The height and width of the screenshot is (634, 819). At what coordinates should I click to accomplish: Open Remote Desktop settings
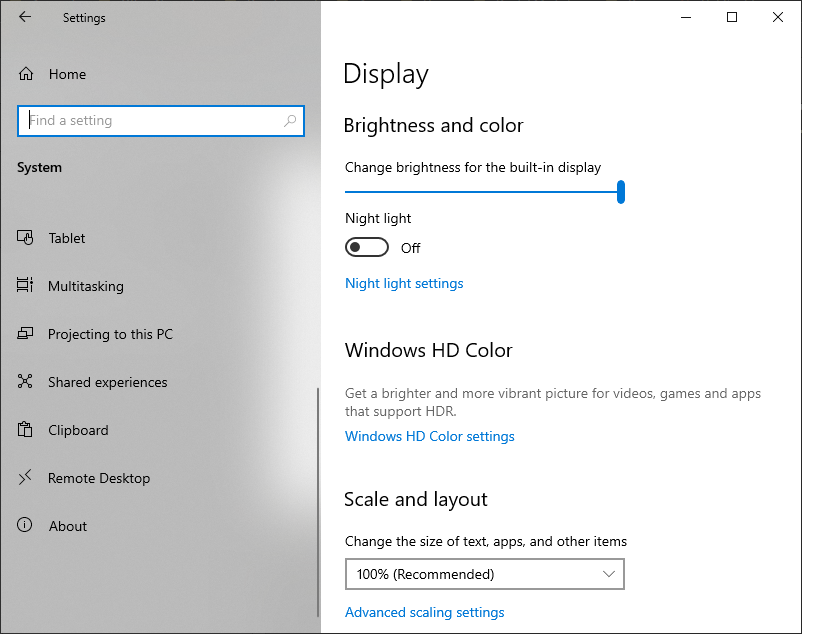pos(99,478)
